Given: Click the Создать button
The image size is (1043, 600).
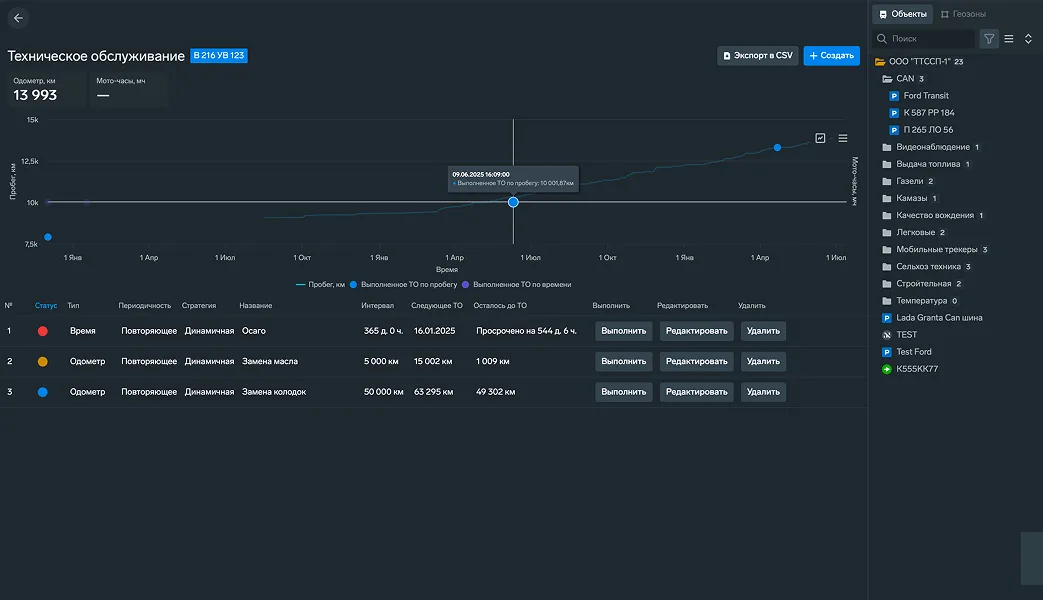Looking at the screenshot, I should coord(831,56).
